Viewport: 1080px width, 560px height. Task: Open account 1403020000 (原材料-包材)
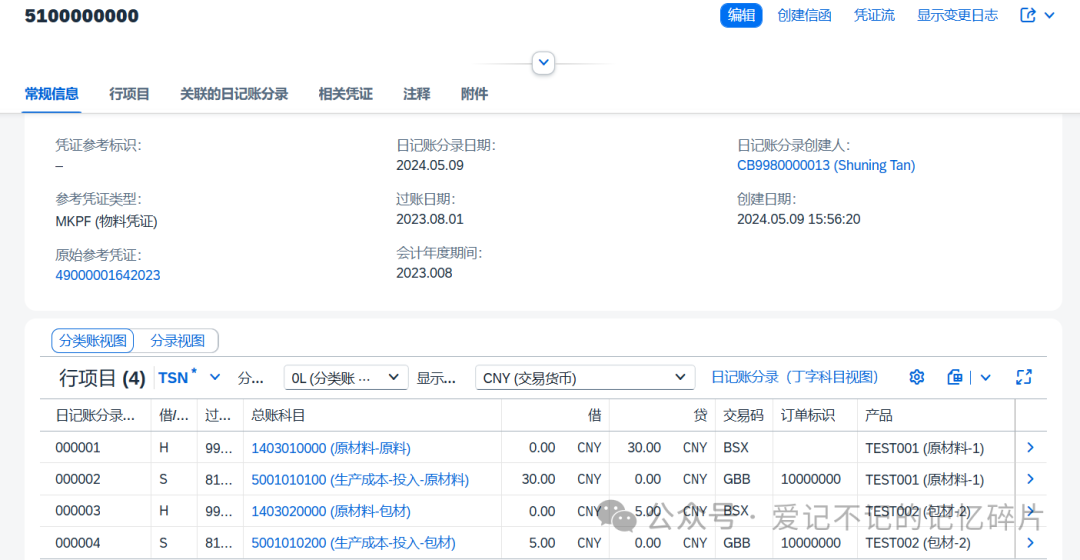331,512
